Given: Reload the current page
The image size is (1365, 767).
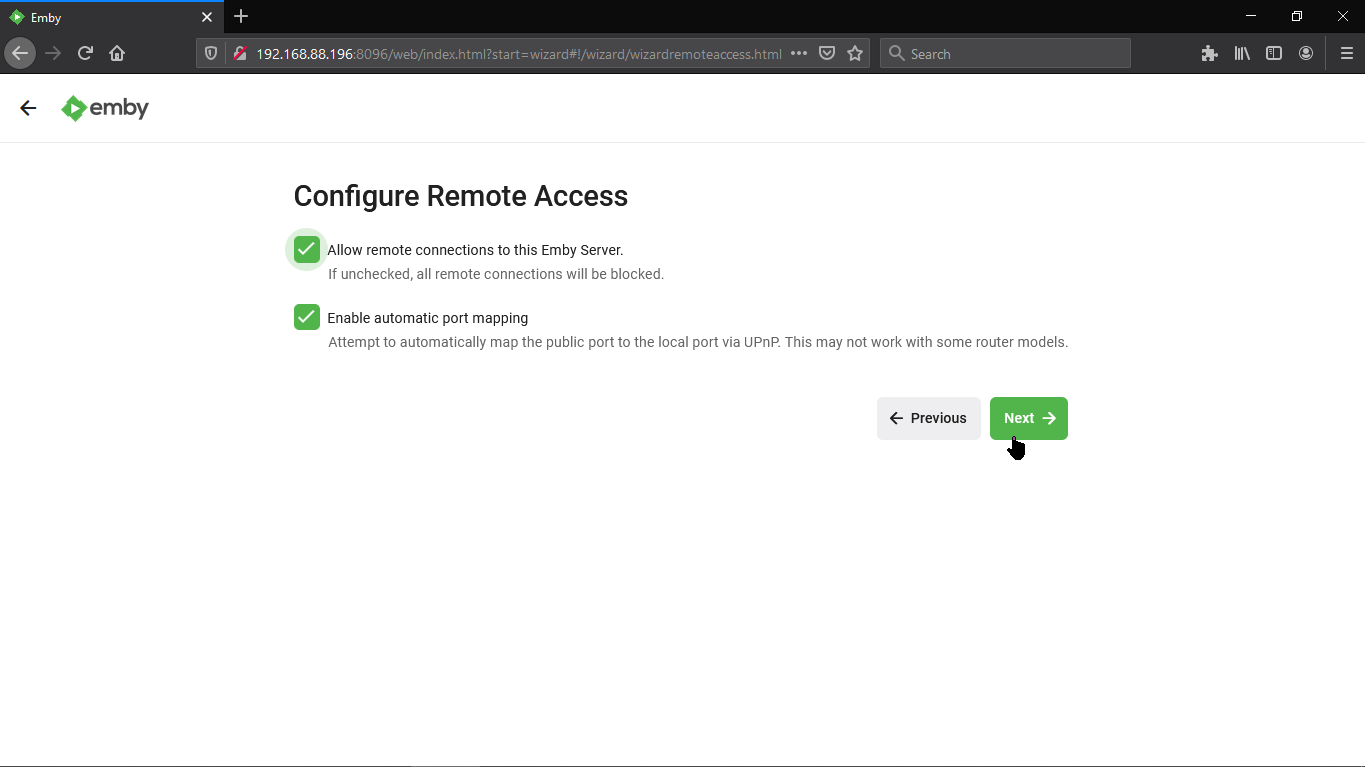Looking at the screenshot, I should [85, 53].
